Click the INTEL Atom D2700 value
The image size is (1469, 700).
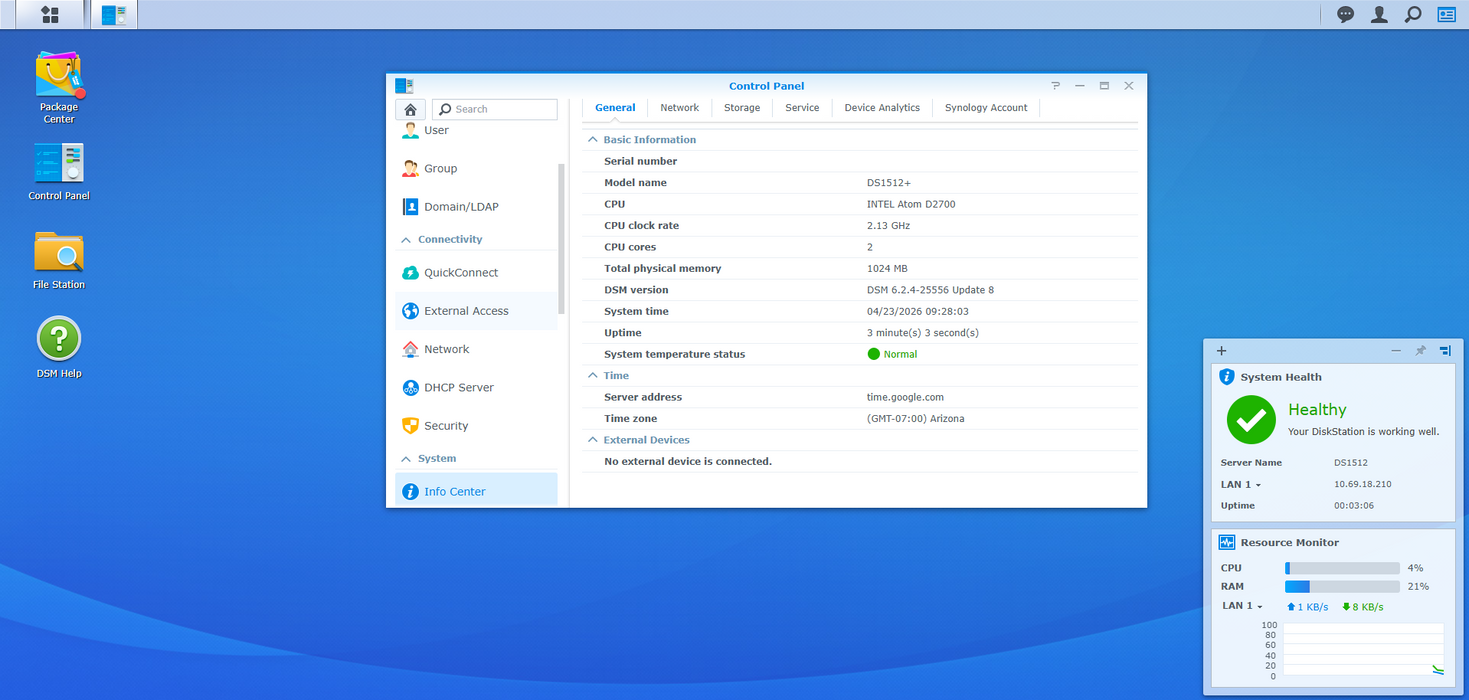tap(911, 204)
